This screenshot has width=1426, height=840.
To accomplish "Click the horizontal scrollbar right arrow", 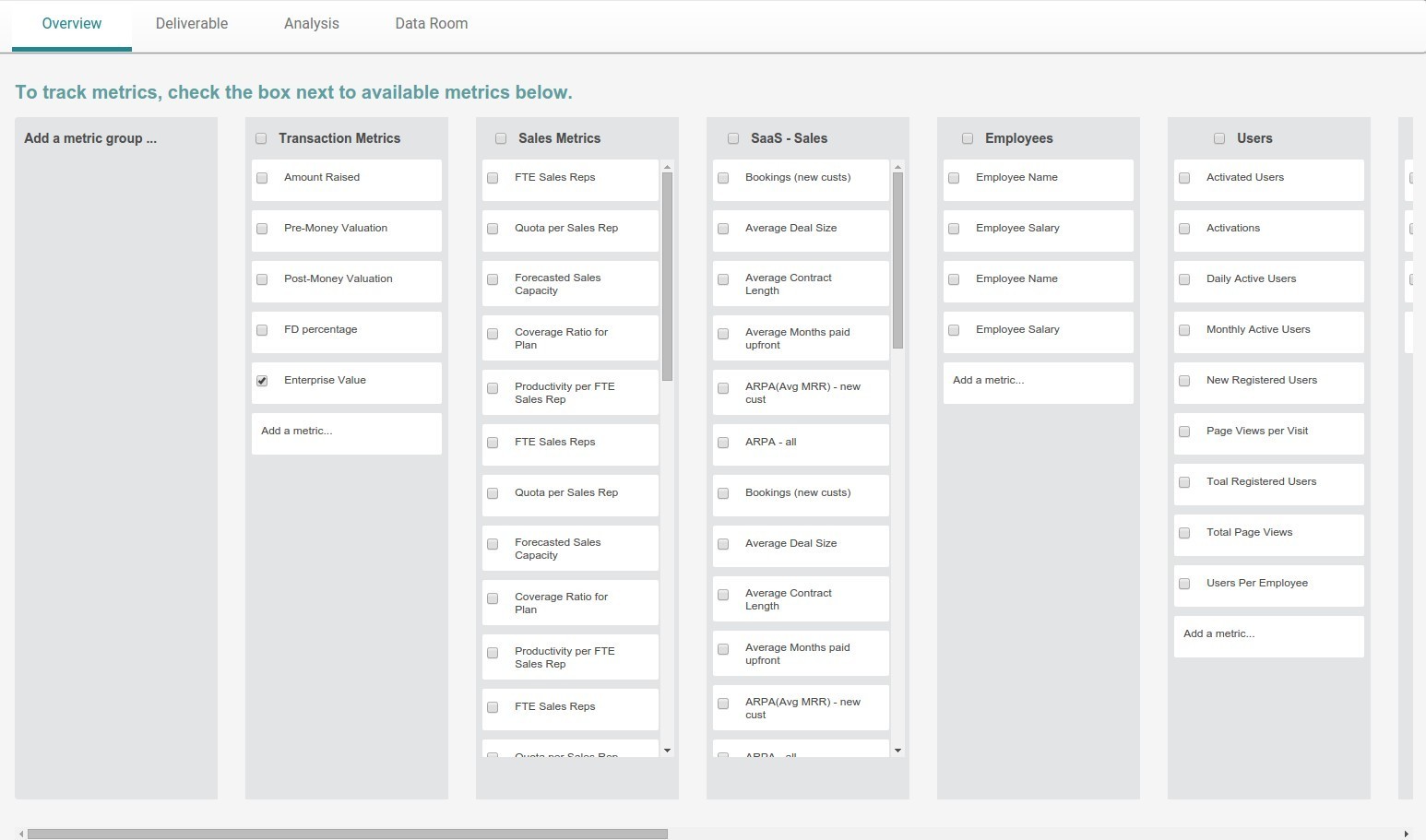I will 1406,834.
